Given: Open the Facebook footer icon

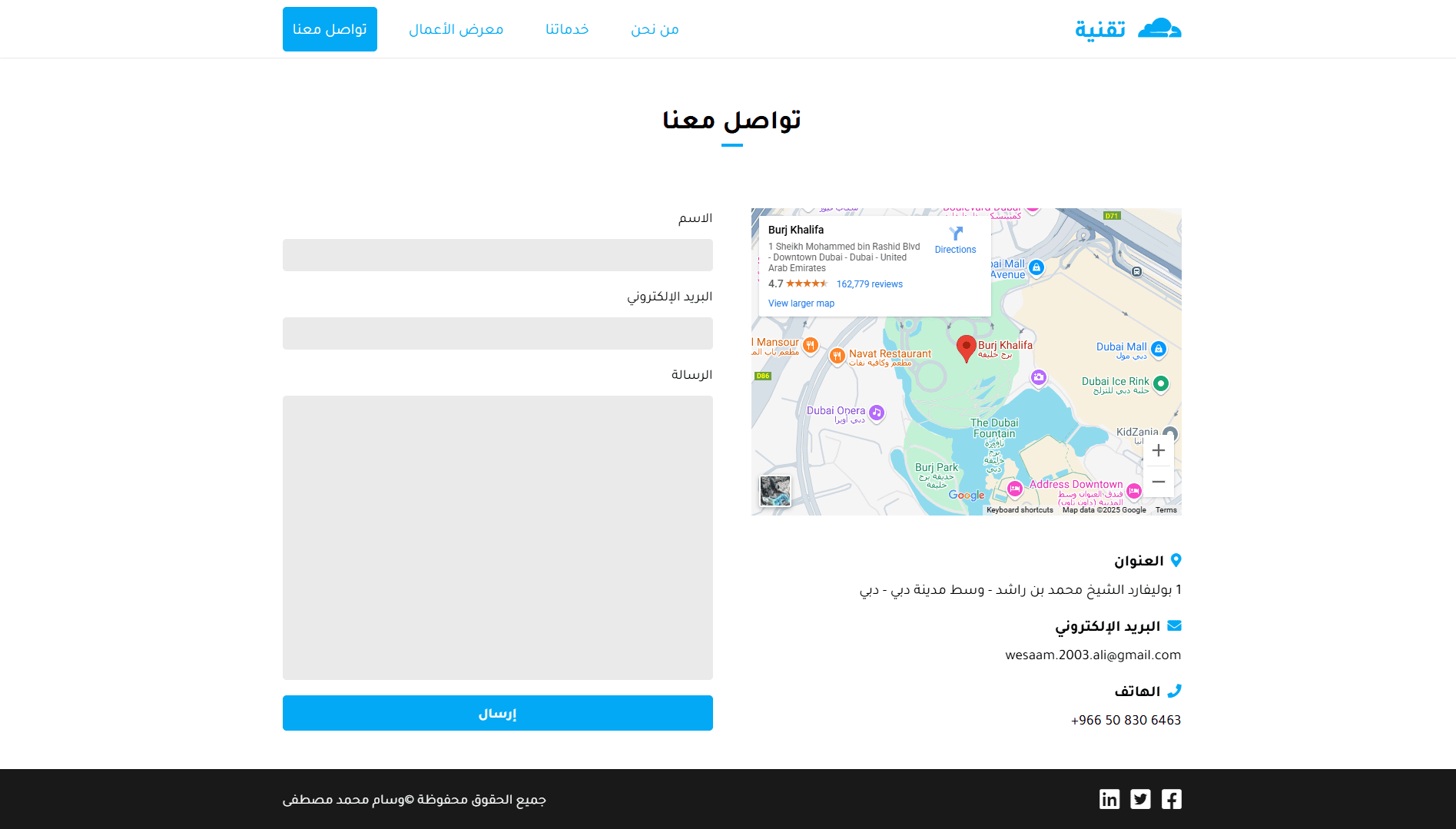Looking at the screenshot, I should (1171, 799).
